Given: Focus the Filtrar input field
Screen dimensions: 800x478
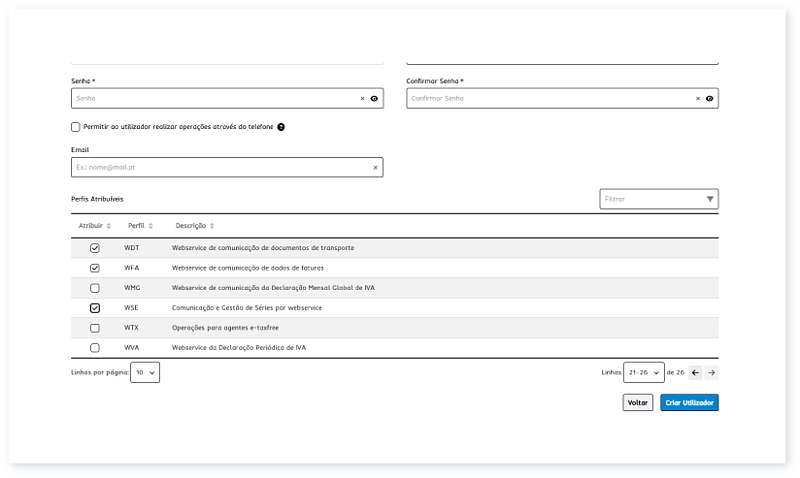Looking at the screenshot, I should point(650,199).
